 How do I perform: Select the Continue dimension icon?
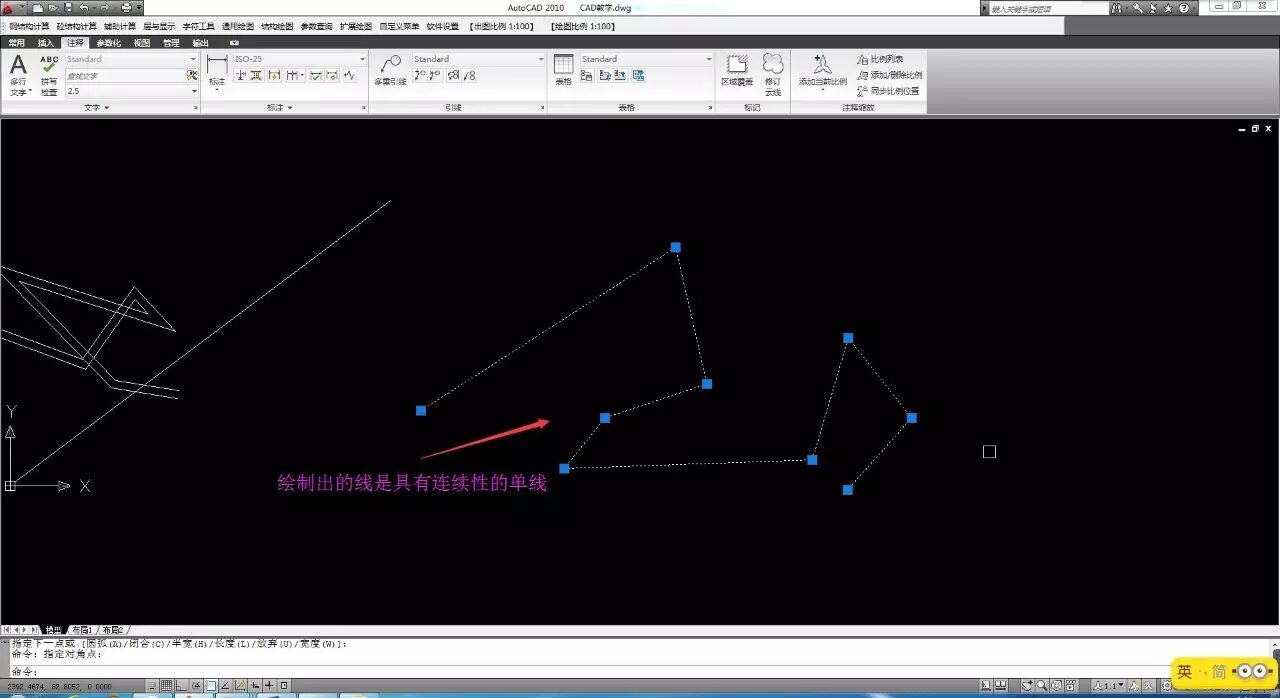(x=291, y=75)
